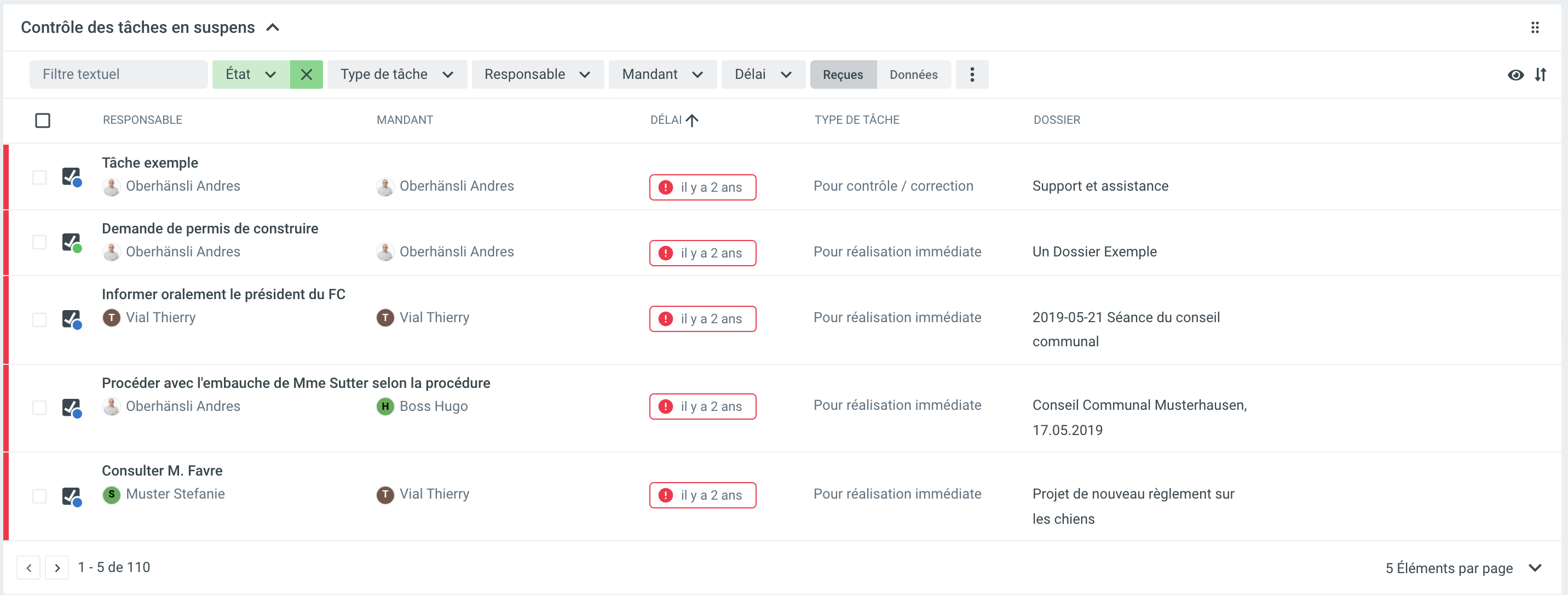Select checkbox for Informer oralement row
The width and height of the screenshot is (1568, 595).
click(39, 320)
